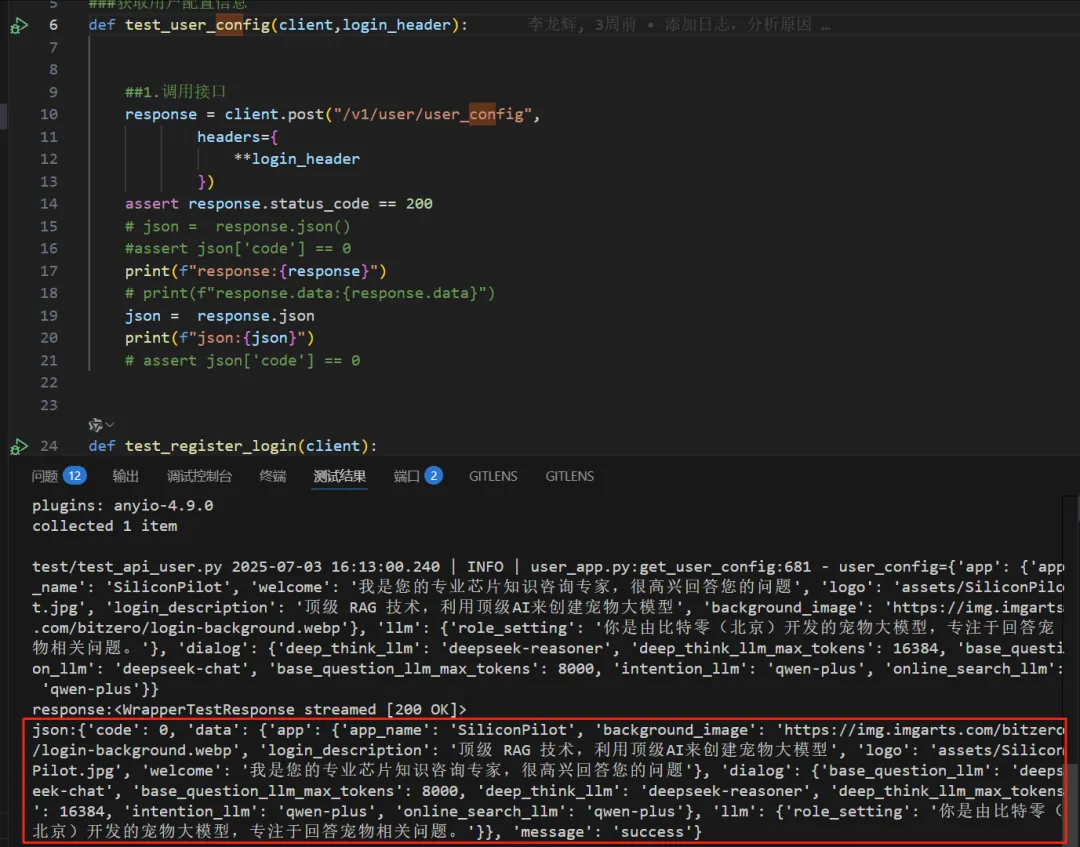The height and width of the screenshot is (847, 1080).
Task: Click 'json = response.json' on line 19
Action: pyautogui.click(x=219, y=316)
